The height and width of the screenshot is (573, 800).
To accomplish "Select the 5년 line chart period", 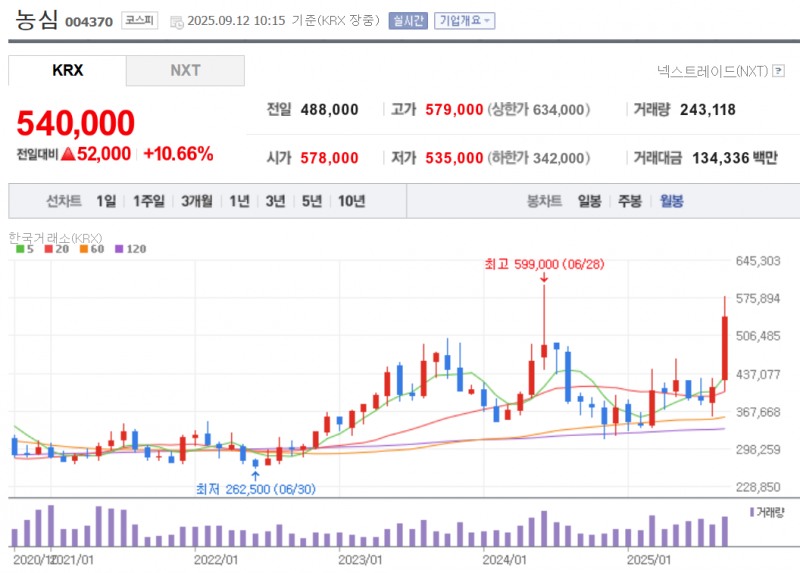I will pos(312,201).
